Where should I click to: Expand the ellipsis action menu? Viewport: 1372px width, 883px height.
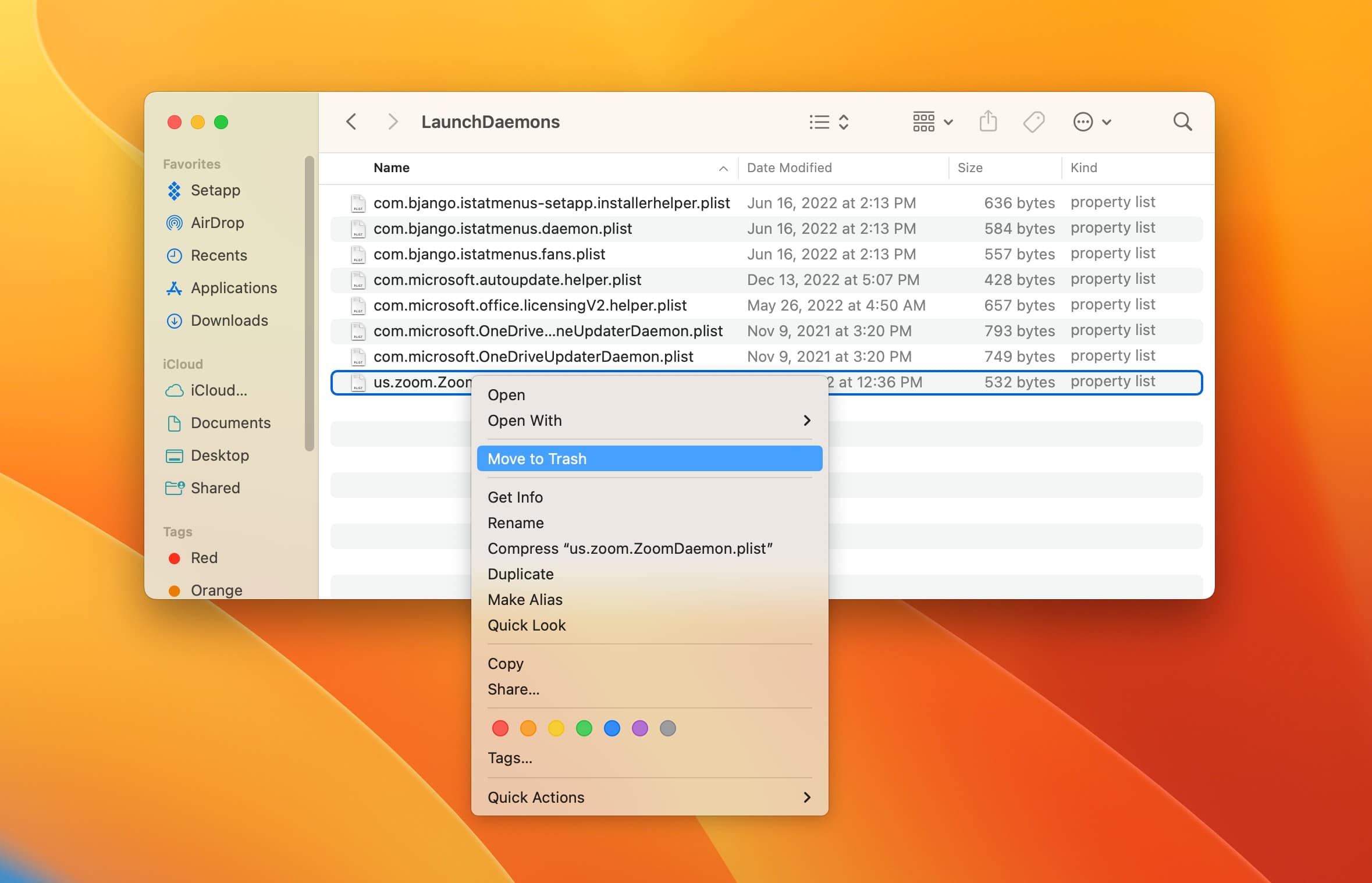tap(1092, 122)
